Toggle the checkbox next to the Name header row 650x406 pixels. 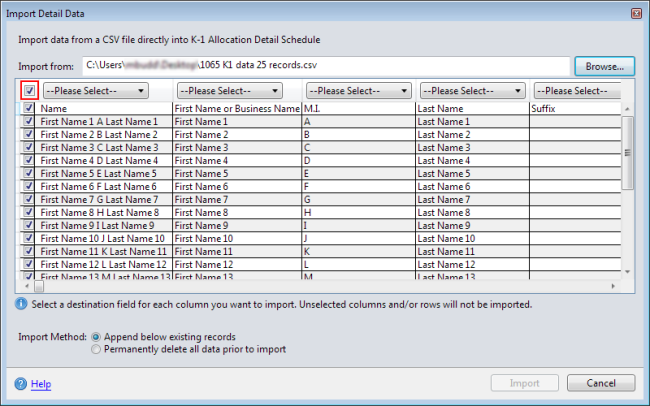coord(29,108)
